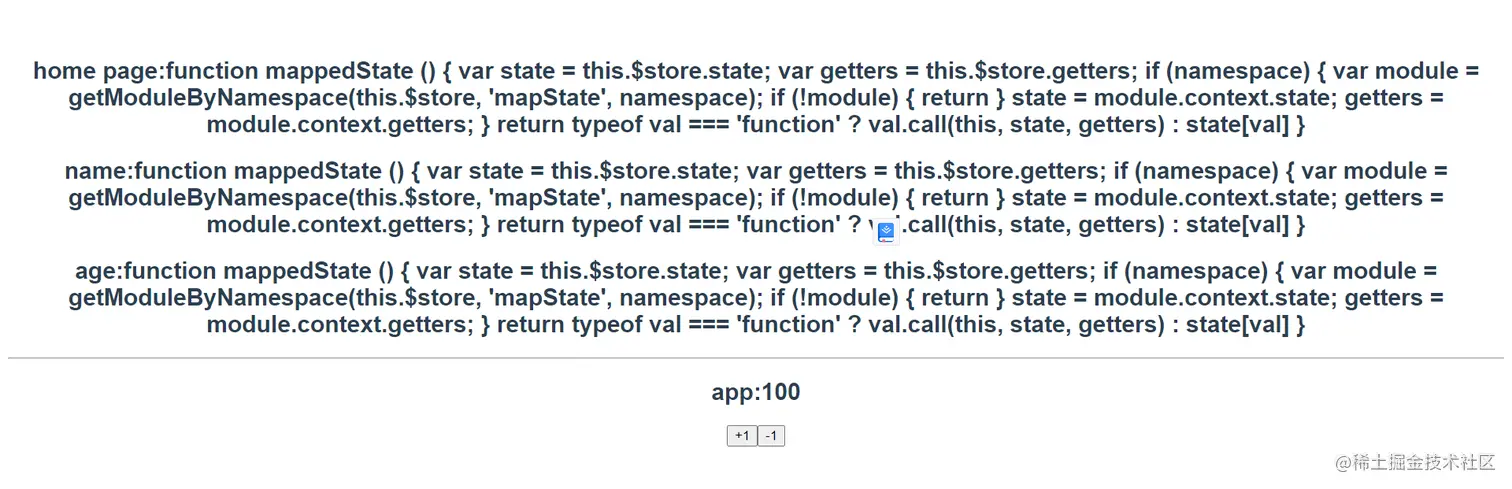Click the app:100 counter heading
Screen dimensions: 1512x489
[x=755, y=392]
